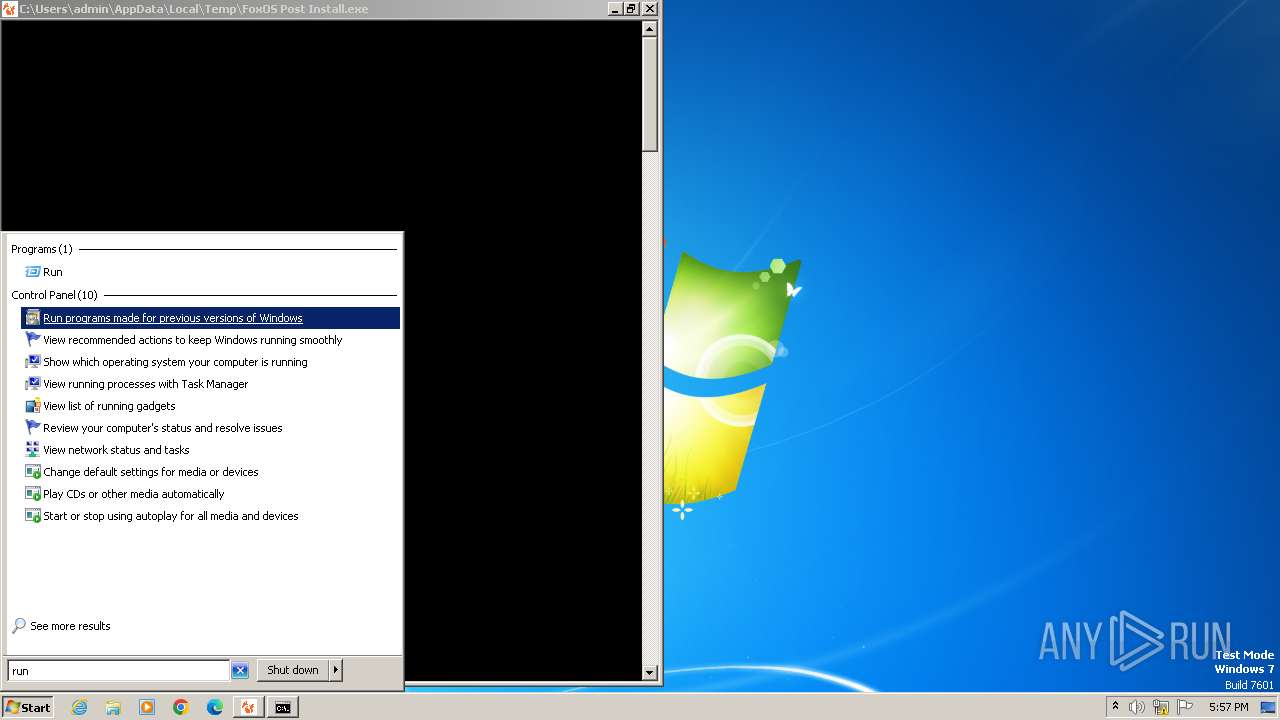The image size is (1280, 720).
Task: Click the autoplay icon of Play CDs entry
Action: pyautogui.click(x=33, y=494)
